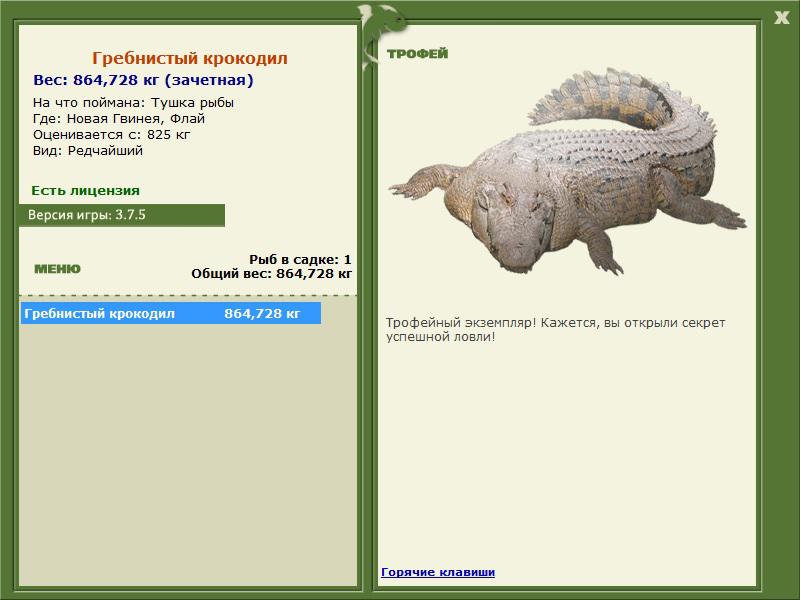
Task: Click the Вес: 864,728 кг (зачетная) line
Action: point(143,80)
